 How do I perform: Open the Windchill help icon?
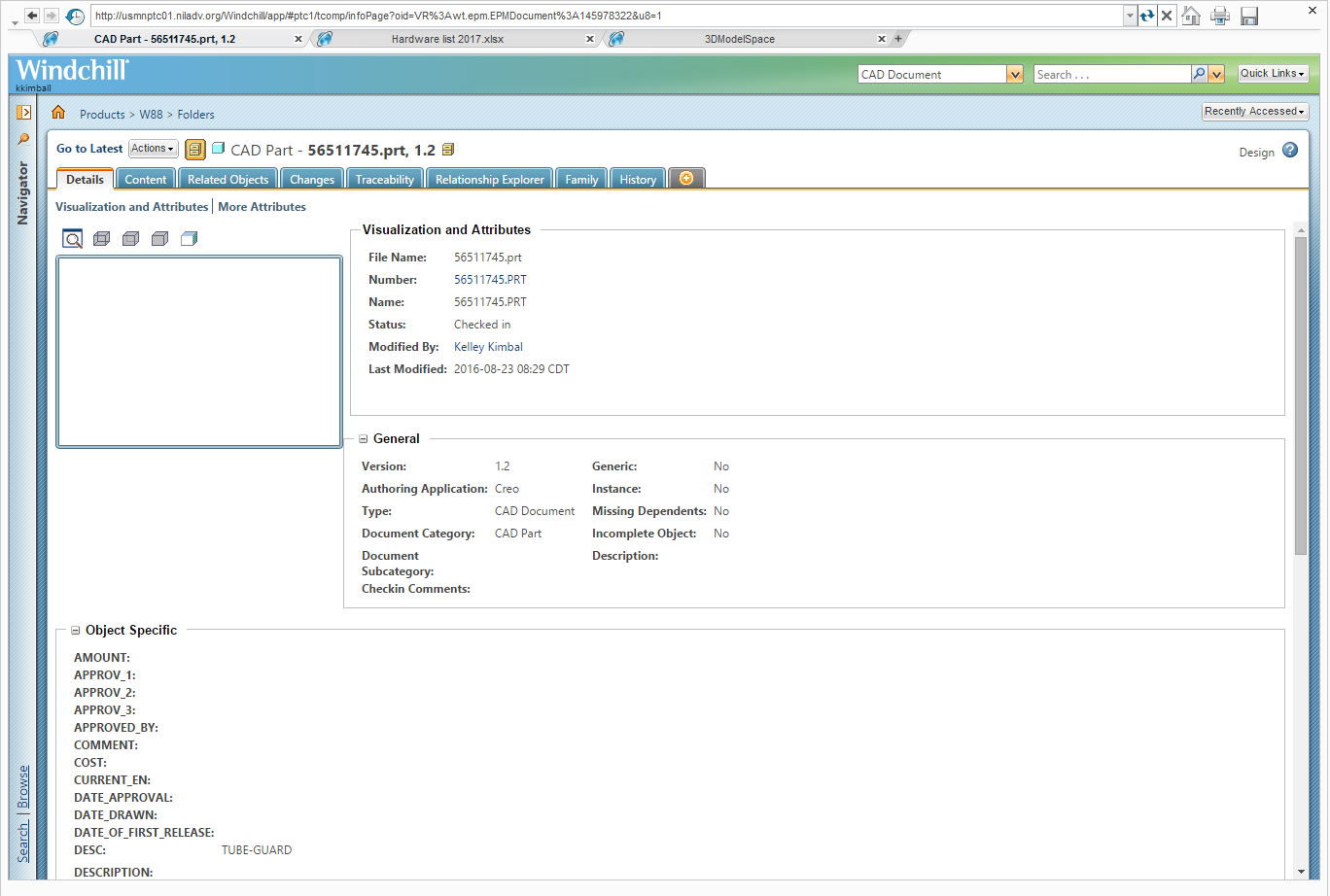click(1290, 150)
